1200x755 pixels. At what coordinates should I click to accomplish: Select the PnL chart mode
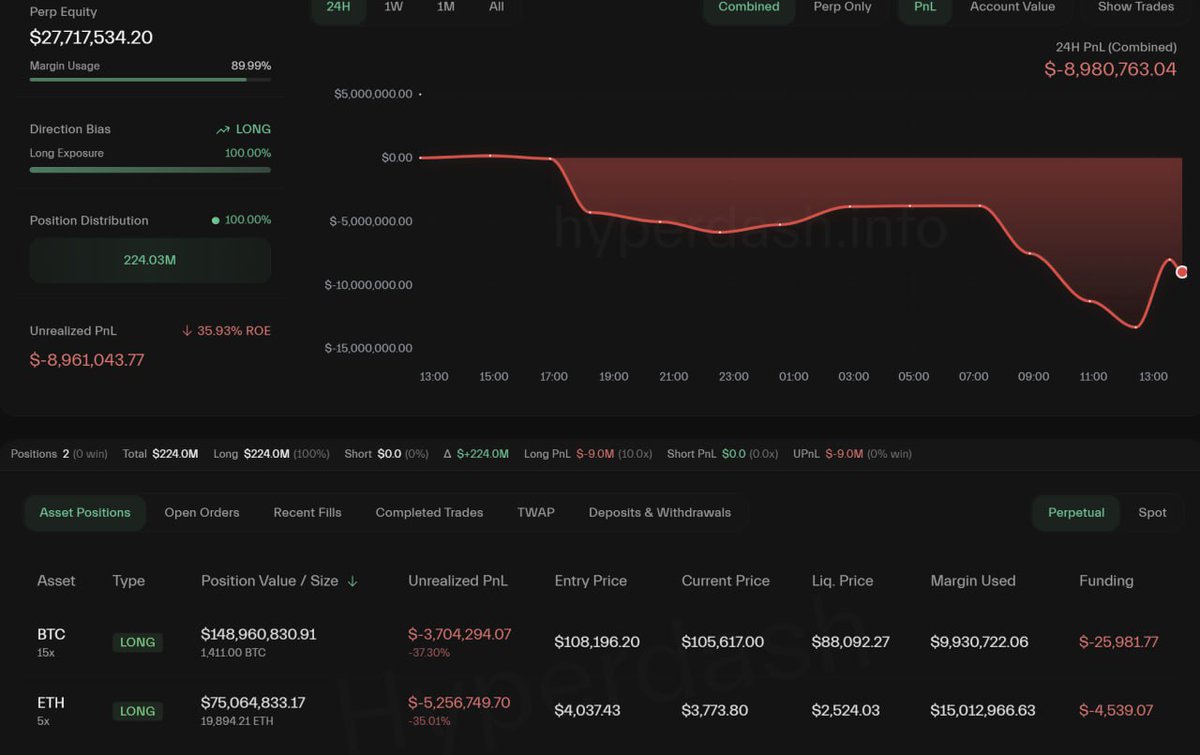[x=925, y=7]
